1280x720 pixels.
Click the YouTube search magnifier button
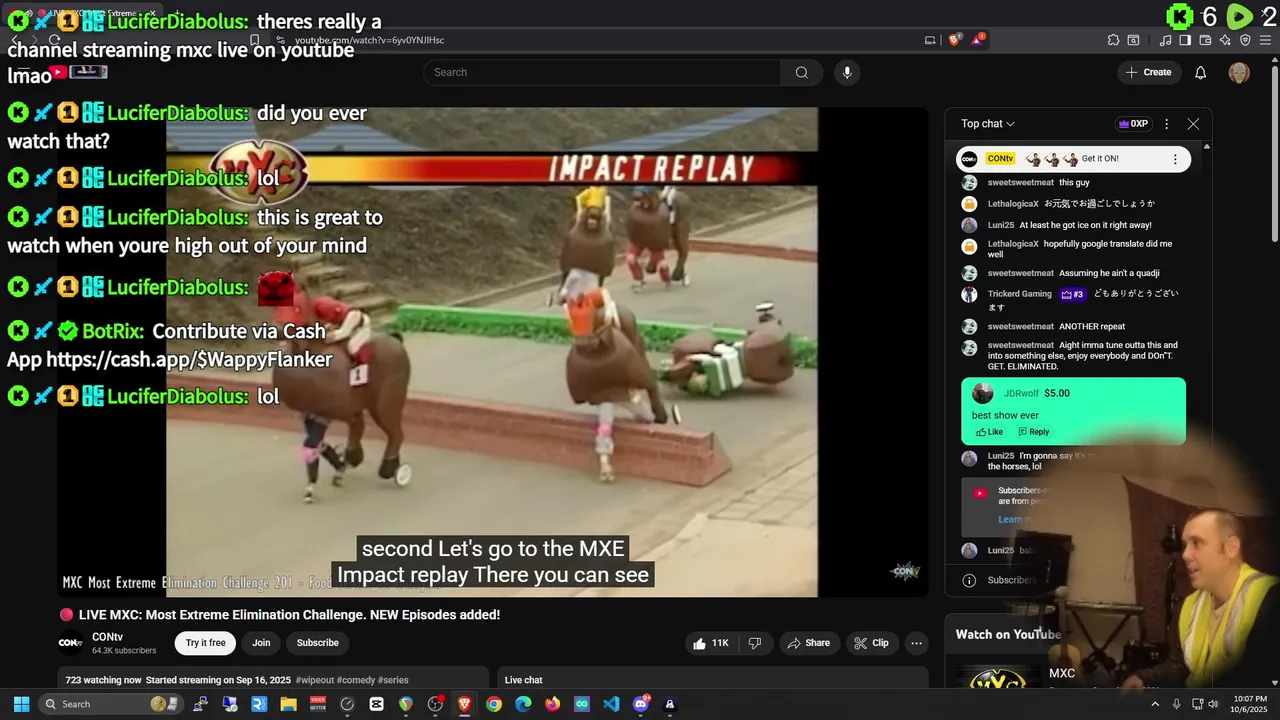802,72
